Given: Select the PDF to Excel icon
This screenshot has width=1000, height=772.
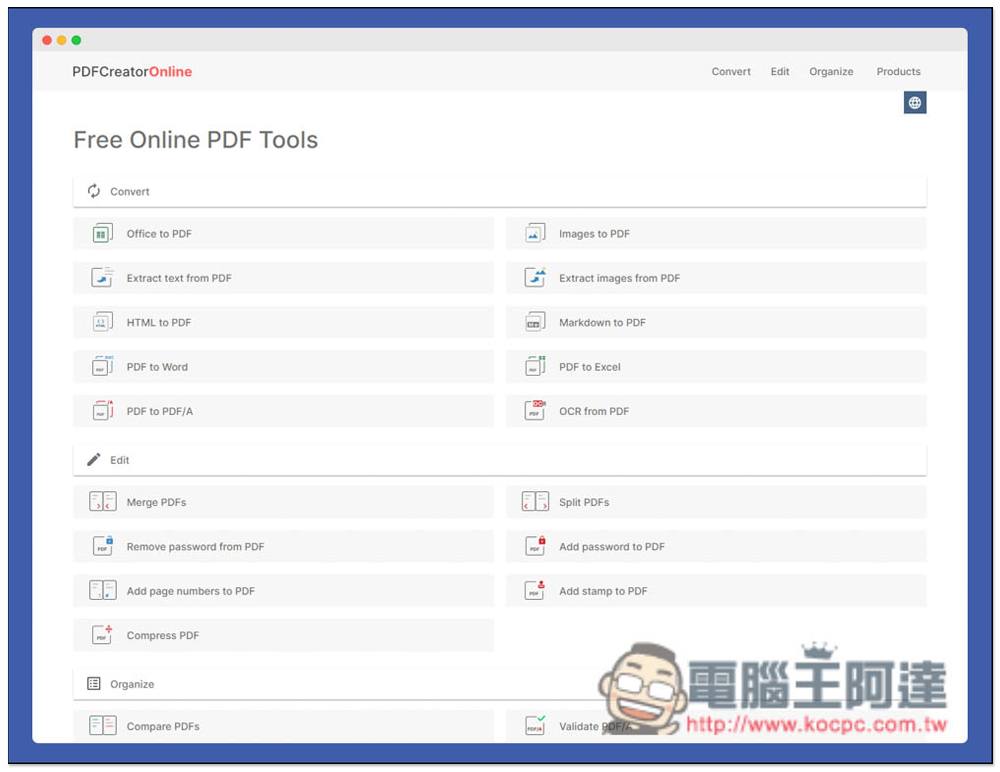Looking at the screenshot, I should (x=535, y=366).
